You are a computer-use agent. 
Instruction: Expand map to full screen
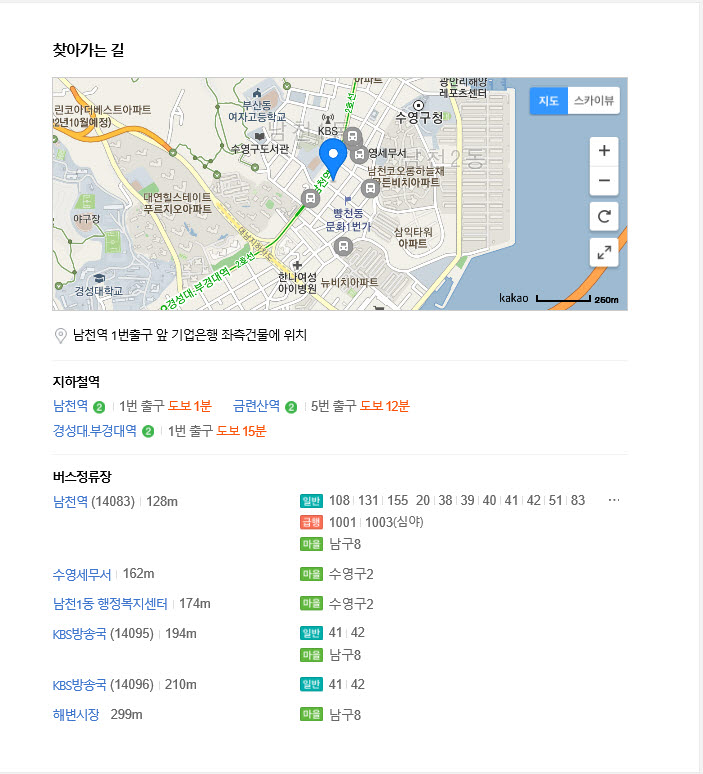coord(604,252)
